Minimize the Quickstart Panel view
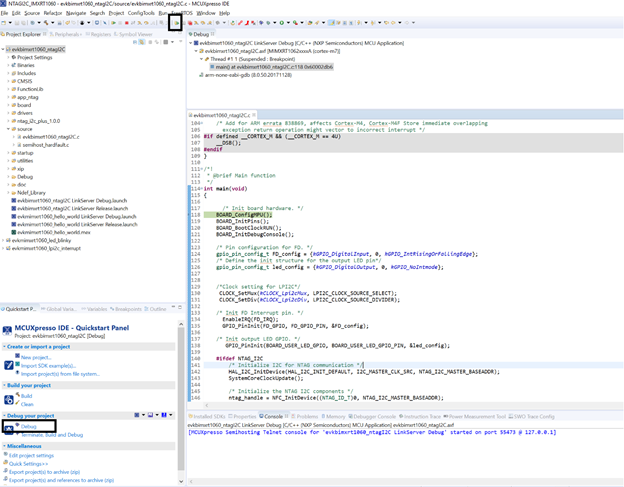The width and height of the screenshot is (624, 487). point(174,307)
